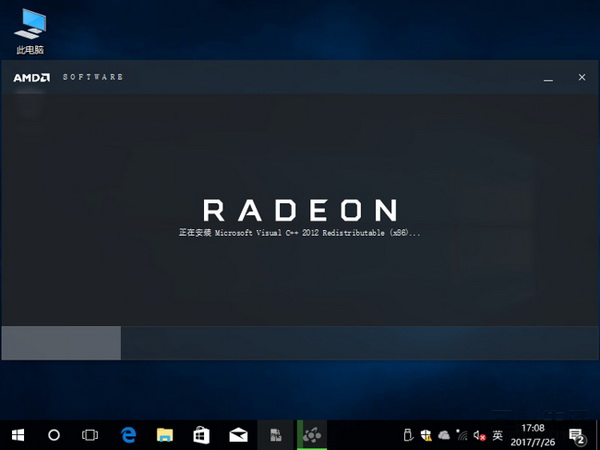Click the 正在安装 Microsoft Visual C++ status text
Viewport: 600px width, 450px height.
300,233
